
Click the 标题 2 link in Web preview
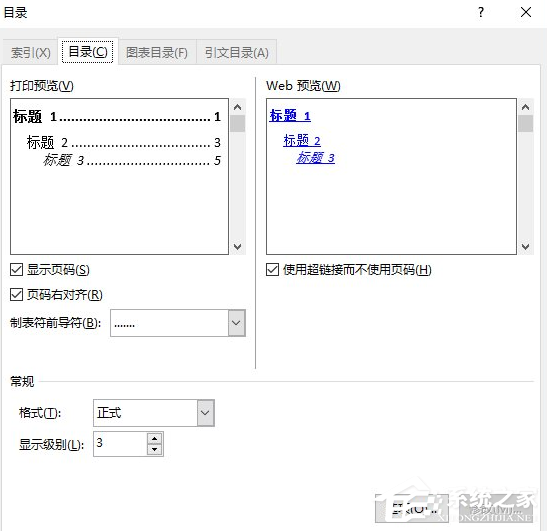pos(302,141)
